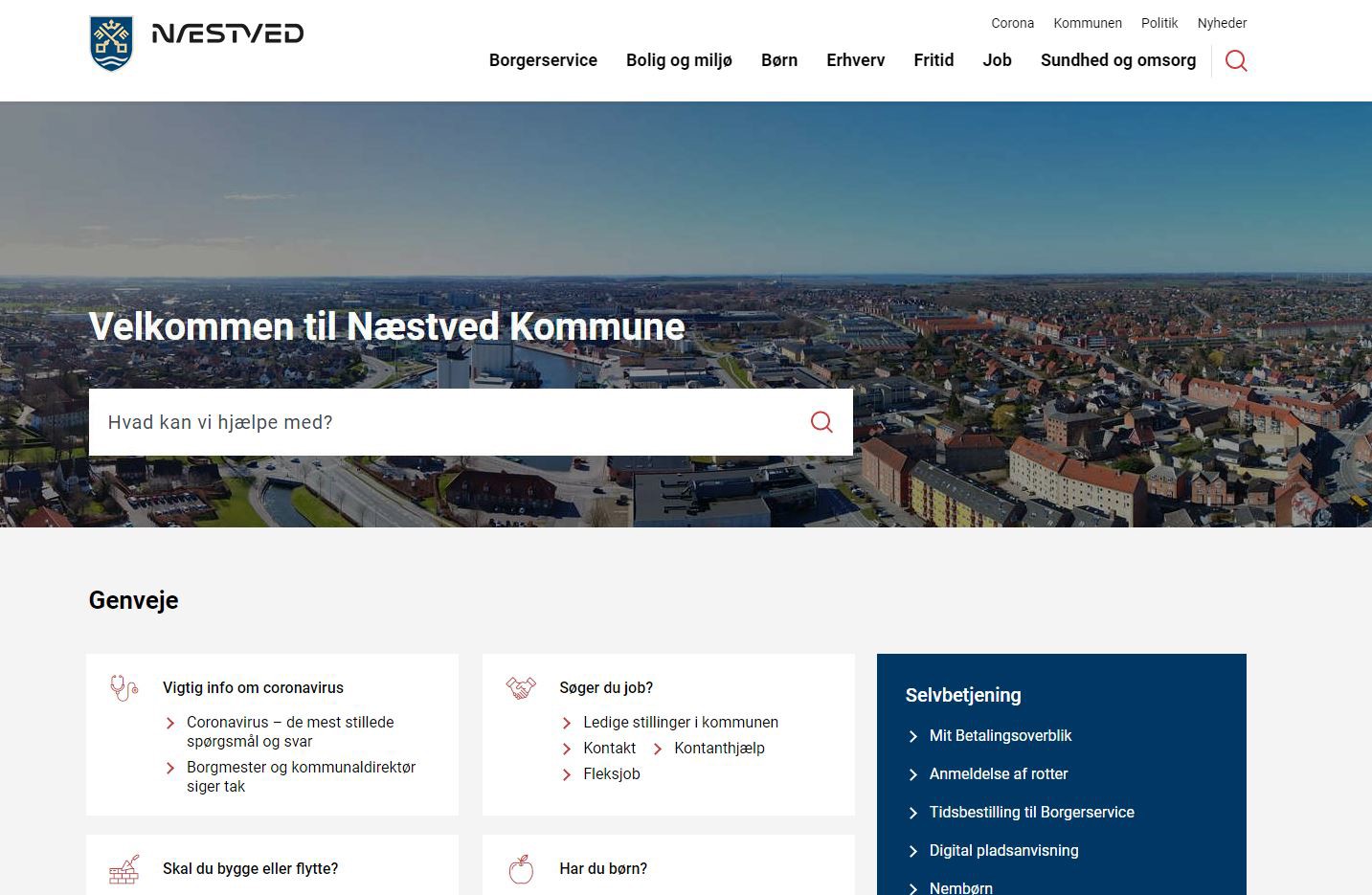
Task: Click the red arrow before Fleksjob
Action: pyautogui.click(x=567, y=775)
